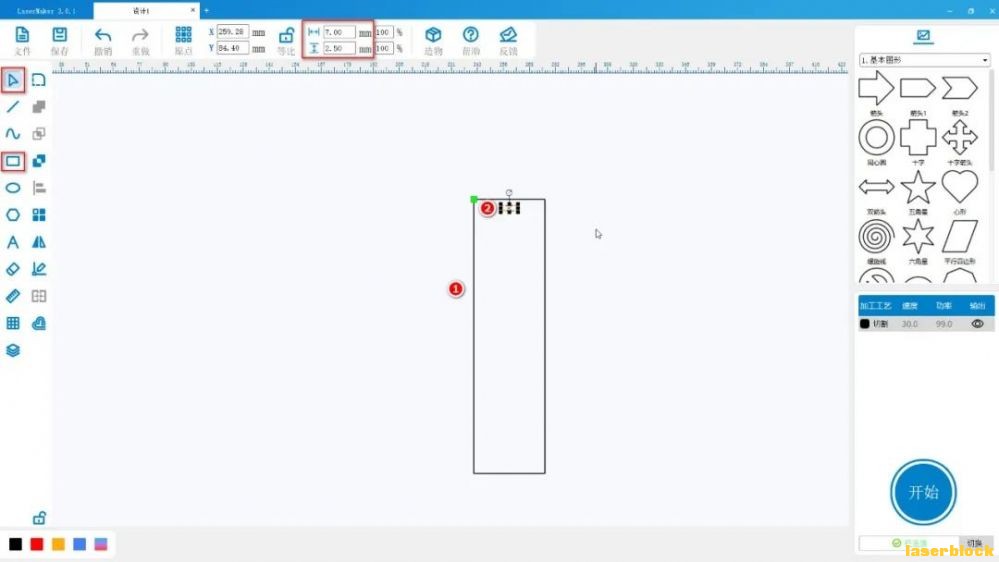999x562 pixels.
Task: Open the 反馈 feedback tool
Action: (x=508, y=41)
